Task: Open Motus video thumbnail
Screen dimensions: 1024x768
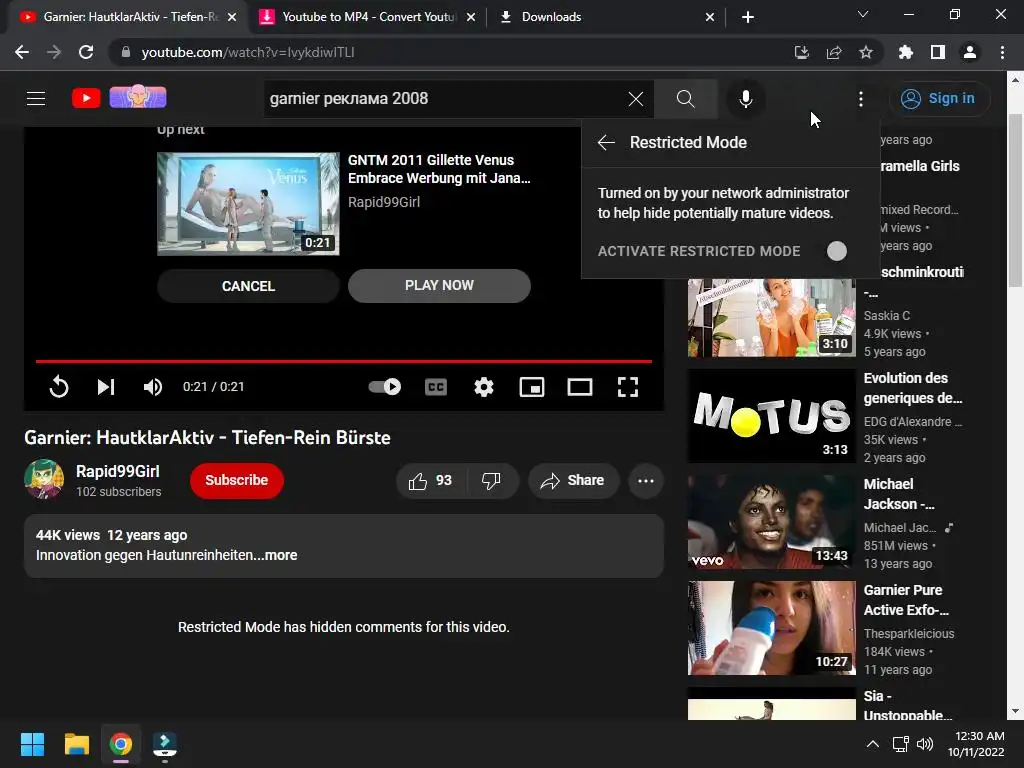Action: pyautogui.click(x=771, y=415)
